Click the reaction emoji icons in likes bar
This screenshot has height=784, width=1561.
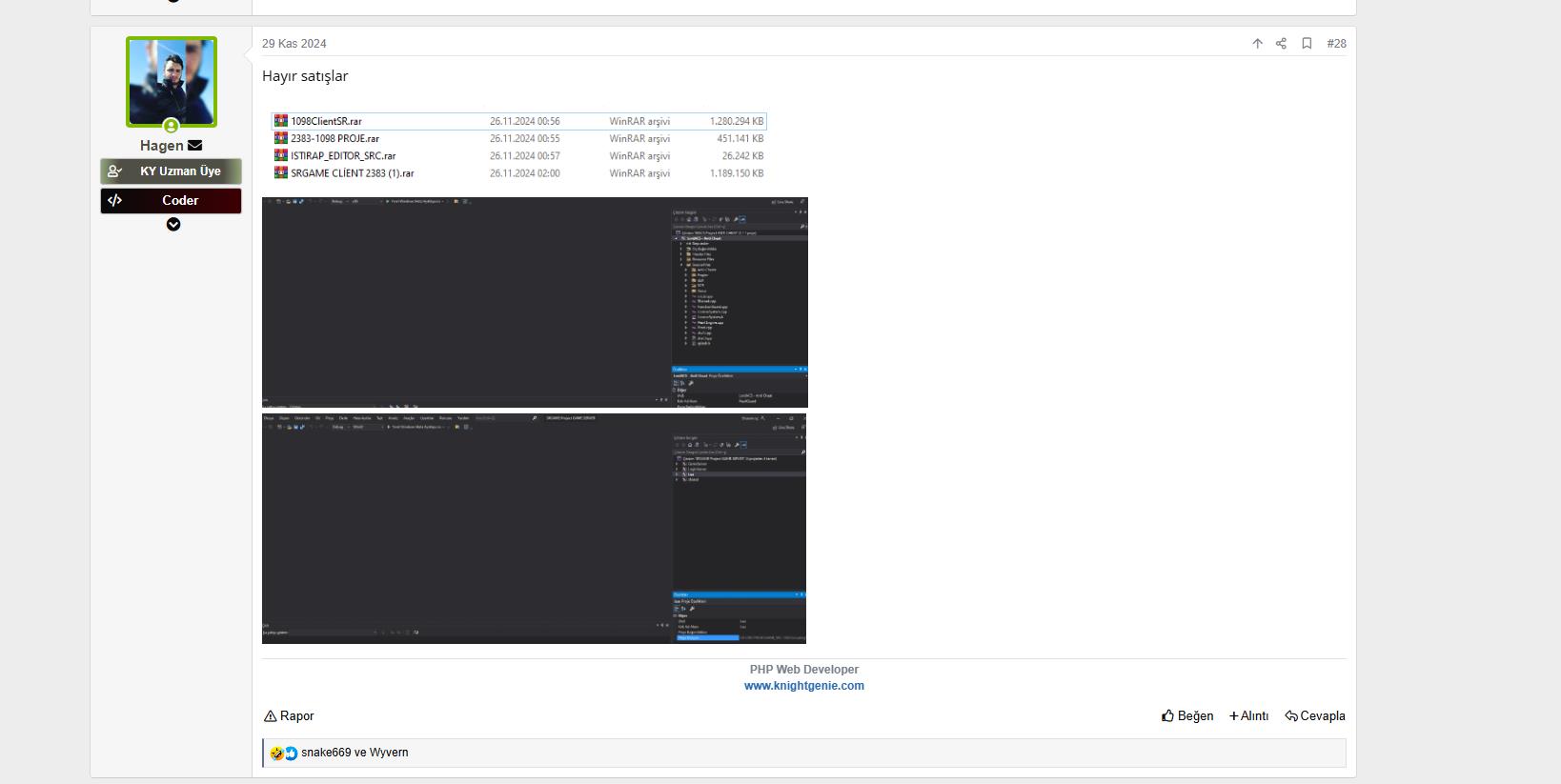pyautogui.click(x=284, y=754)
